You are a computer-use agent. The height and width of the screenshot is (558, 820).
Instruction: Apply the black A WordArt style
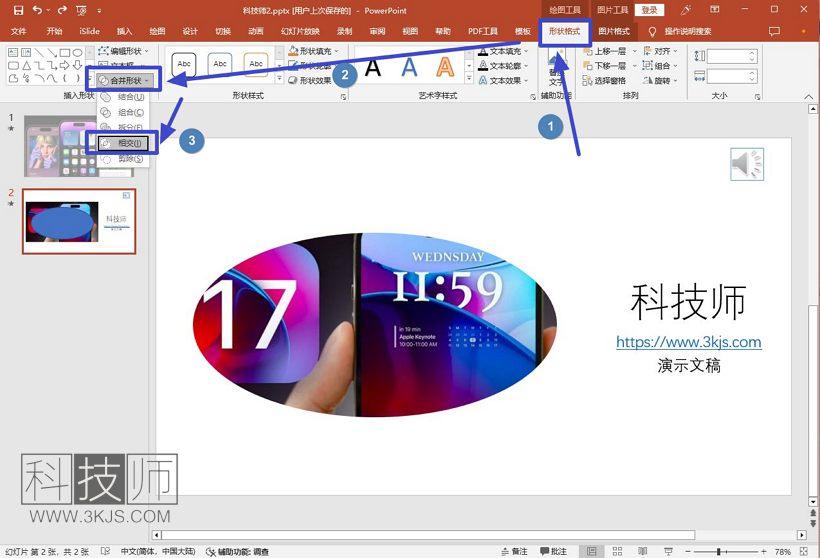(x=373, y=67)
